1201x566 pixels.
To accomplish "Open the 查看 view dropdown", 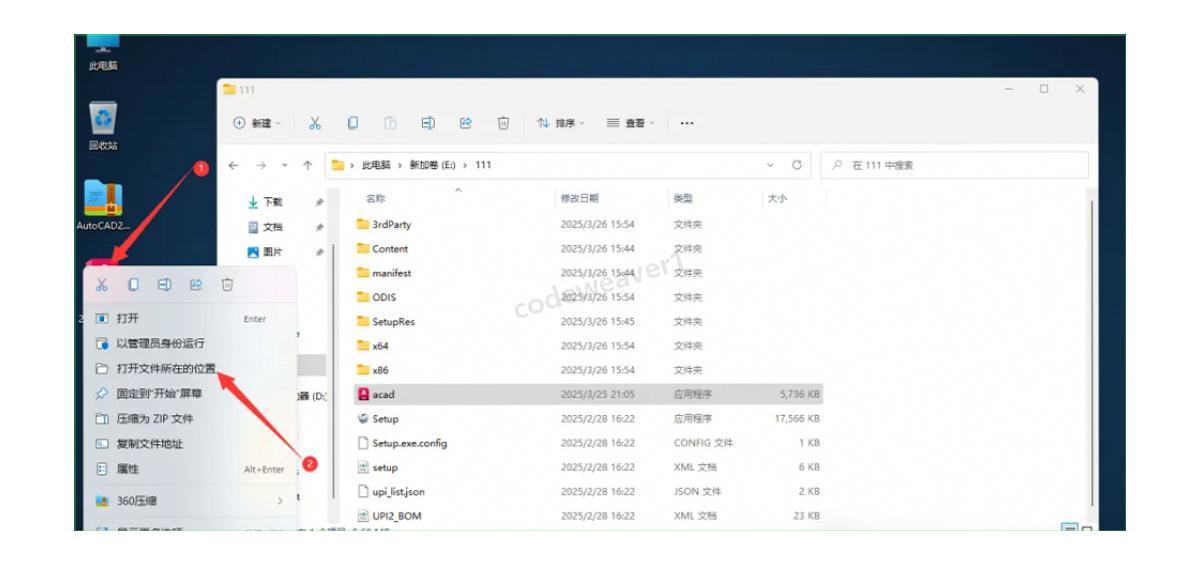I will [631, 123].
